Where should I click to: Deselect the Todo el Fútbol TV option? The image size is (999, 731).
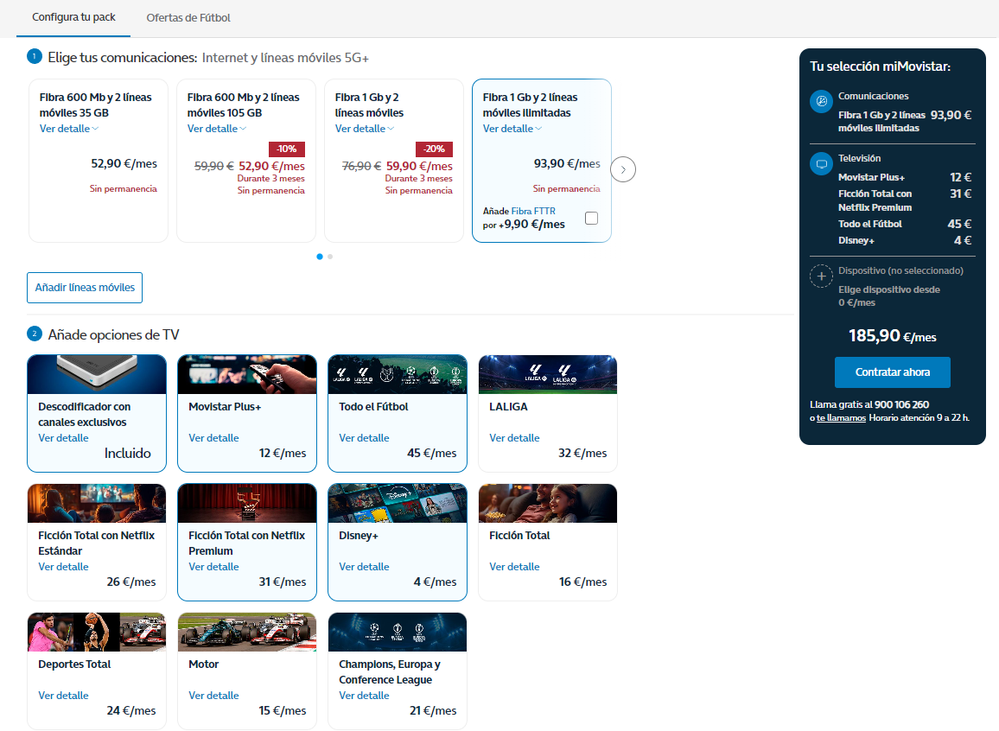(397, 412)
